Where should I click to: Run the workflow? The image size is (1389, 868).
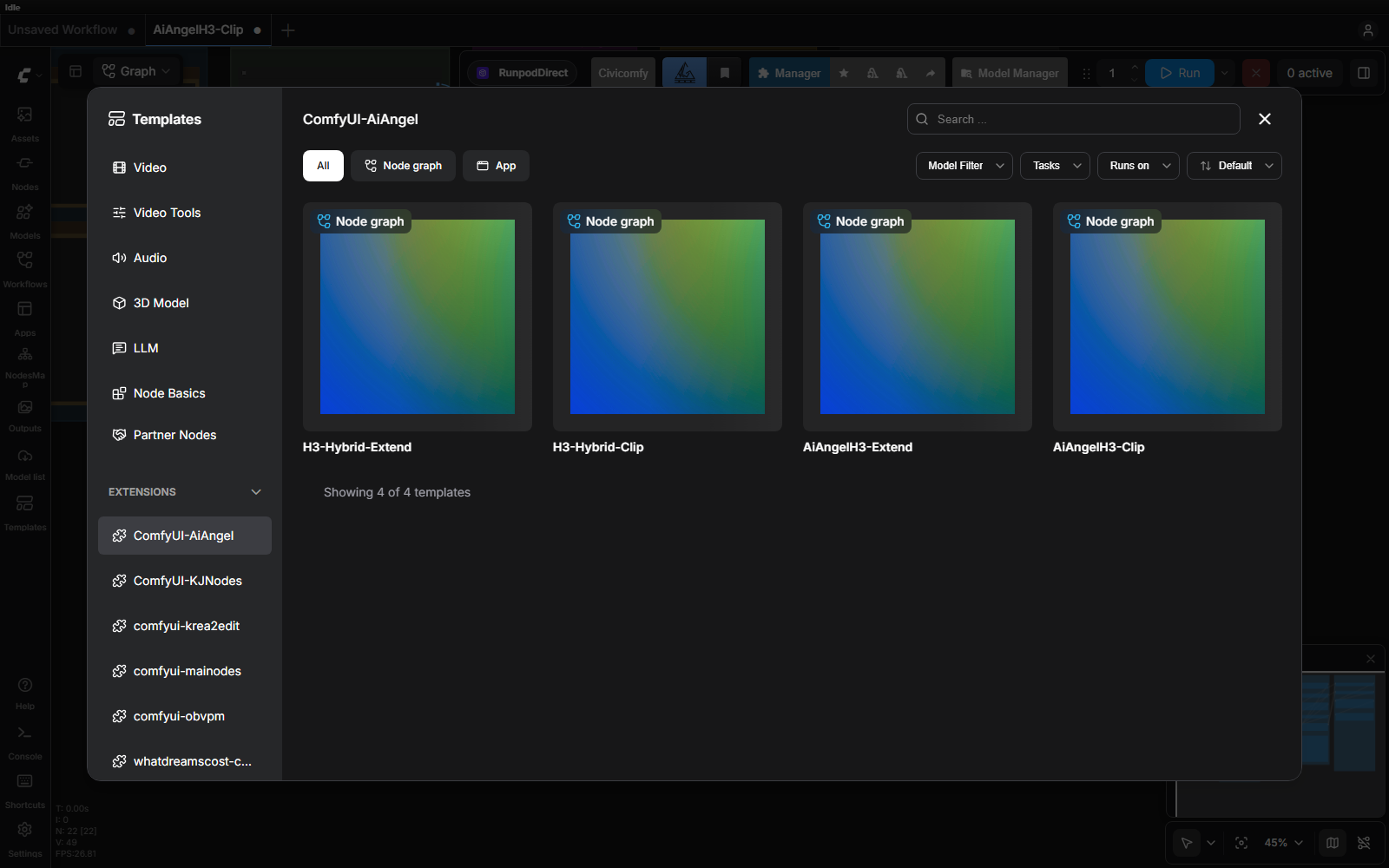1180,73
